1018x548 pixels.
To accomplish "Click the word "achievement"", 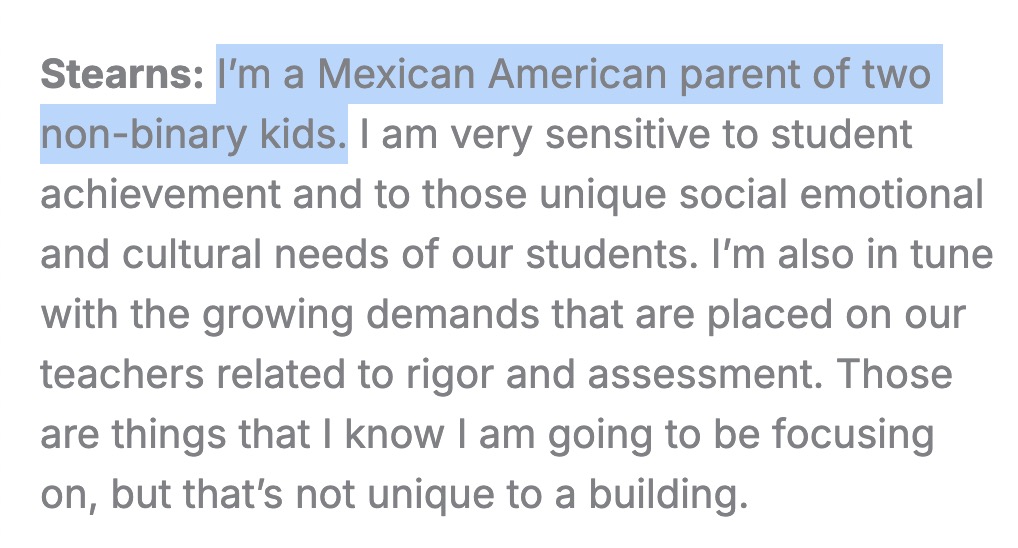I will [x=158, y=195].
